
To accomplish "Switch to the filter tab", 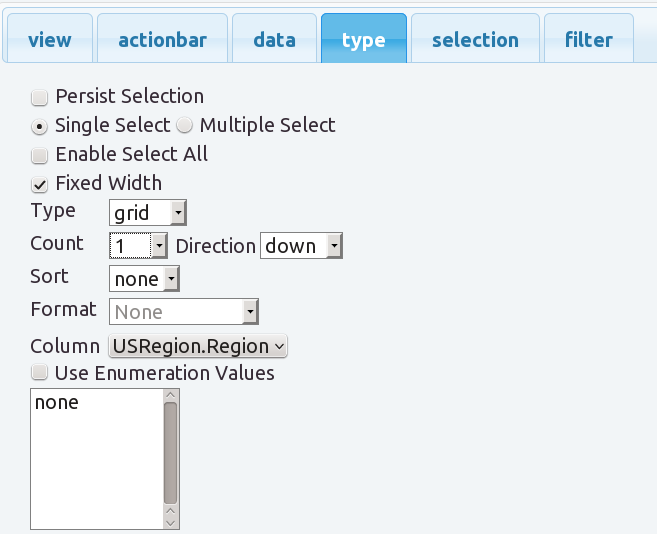I will point(589,40).
